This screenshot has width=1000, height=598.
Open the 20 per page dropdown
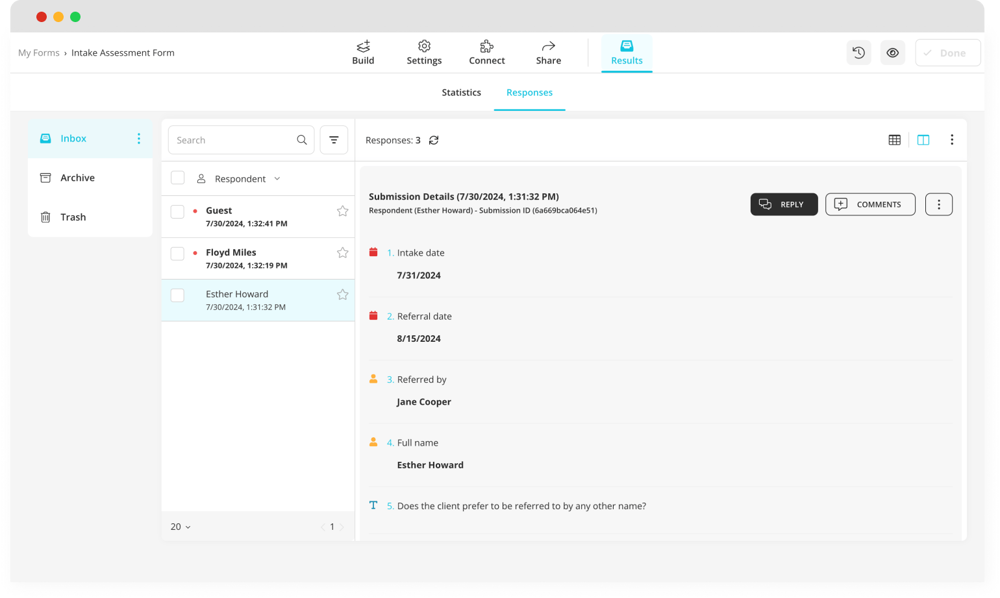[x=180, y=527]
